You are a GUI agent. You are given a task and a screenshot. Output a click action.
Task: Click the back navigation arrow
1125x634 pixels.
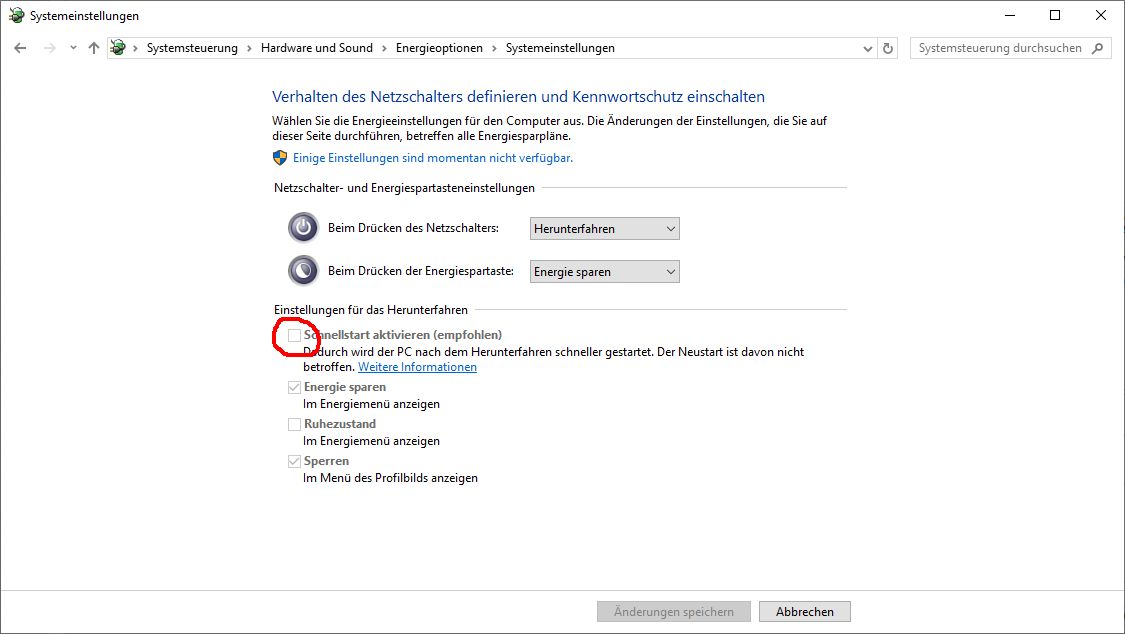pos(20,47)
